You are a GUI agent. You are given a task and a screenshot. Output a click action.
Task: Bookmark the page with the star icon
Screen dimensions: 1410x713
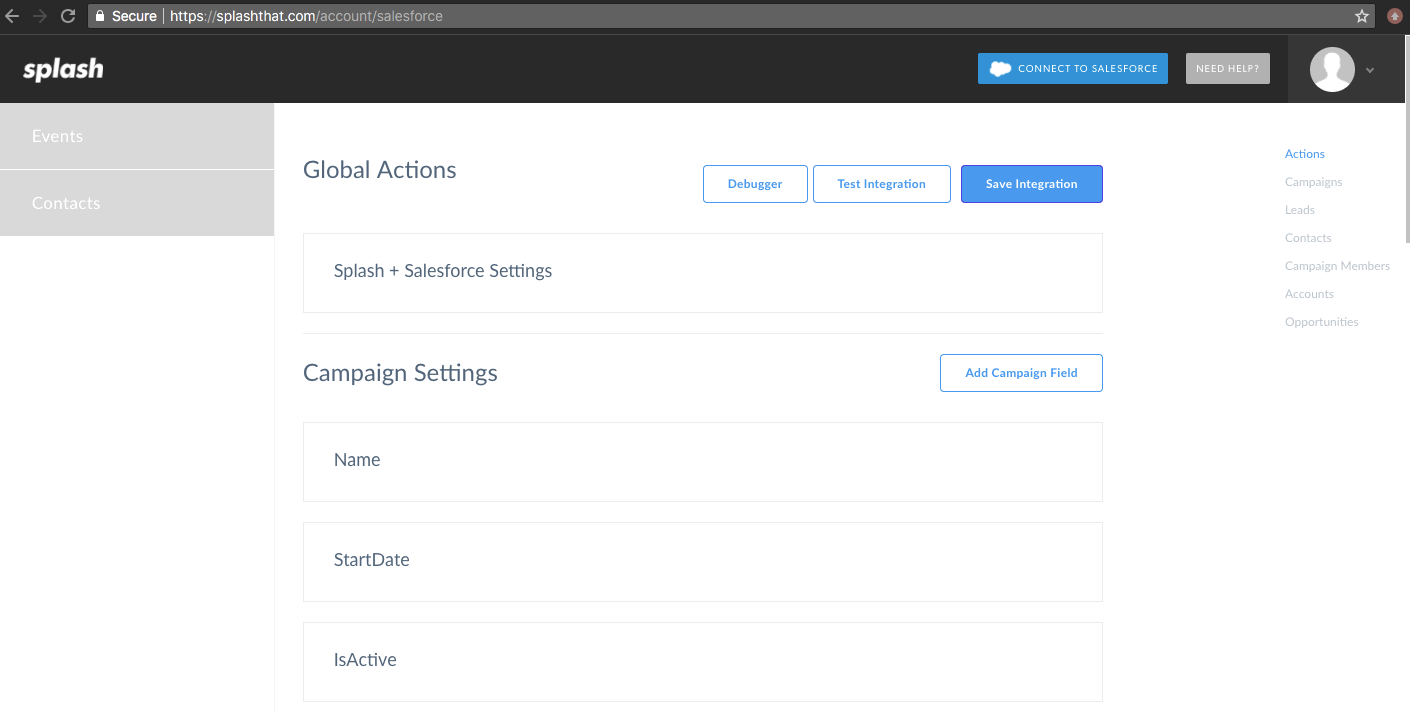[1361, 16]
